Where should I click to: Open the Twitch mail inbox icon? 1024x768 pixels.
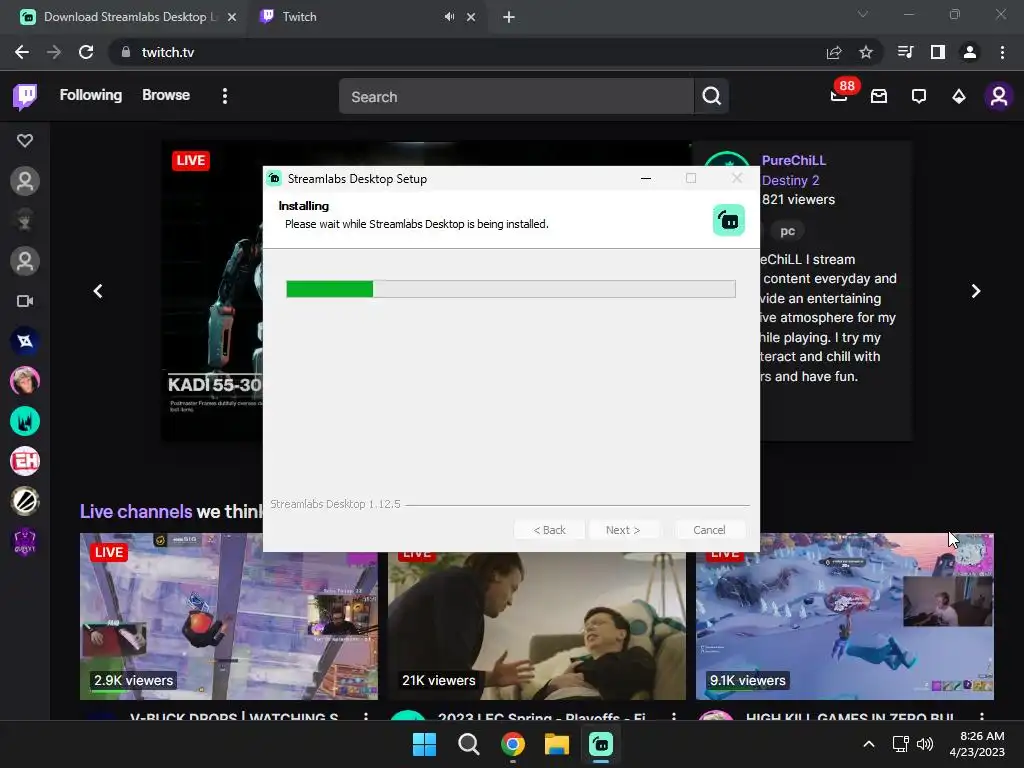pos(879,96)
